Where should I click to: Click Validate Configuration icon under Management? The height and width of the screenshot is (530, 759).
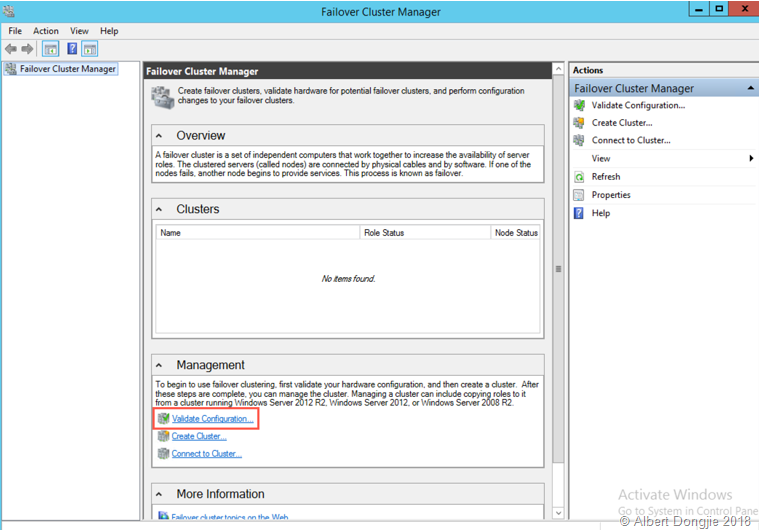[164, 418]
